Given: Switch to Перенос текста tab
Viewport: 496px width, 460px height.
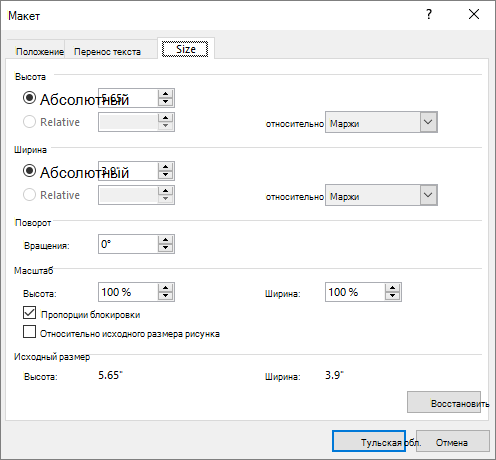Looking at the screenshot, I should pos(107,52).
